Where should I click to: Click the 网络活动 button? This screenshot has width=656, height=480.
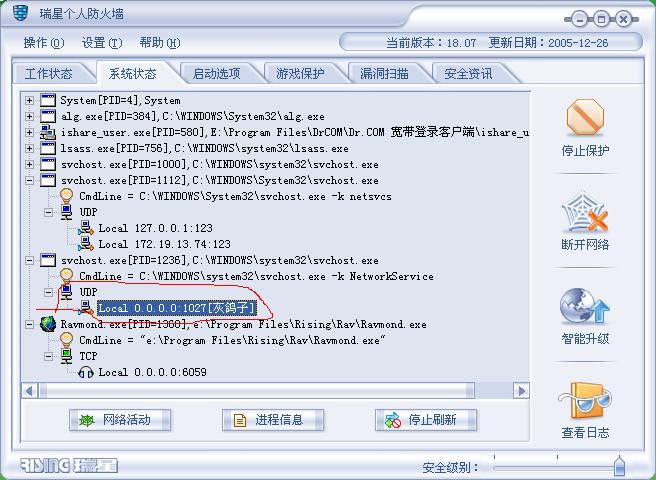(x=120, y=420)
